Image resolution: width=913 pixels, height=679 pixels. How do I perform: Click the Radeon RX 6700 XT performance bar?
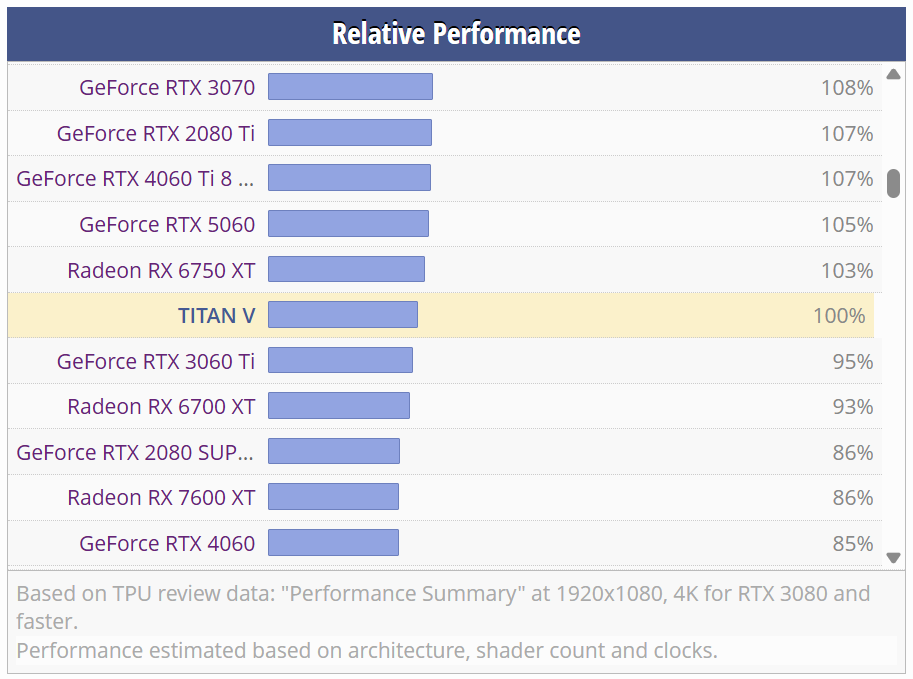pos(339,407)
